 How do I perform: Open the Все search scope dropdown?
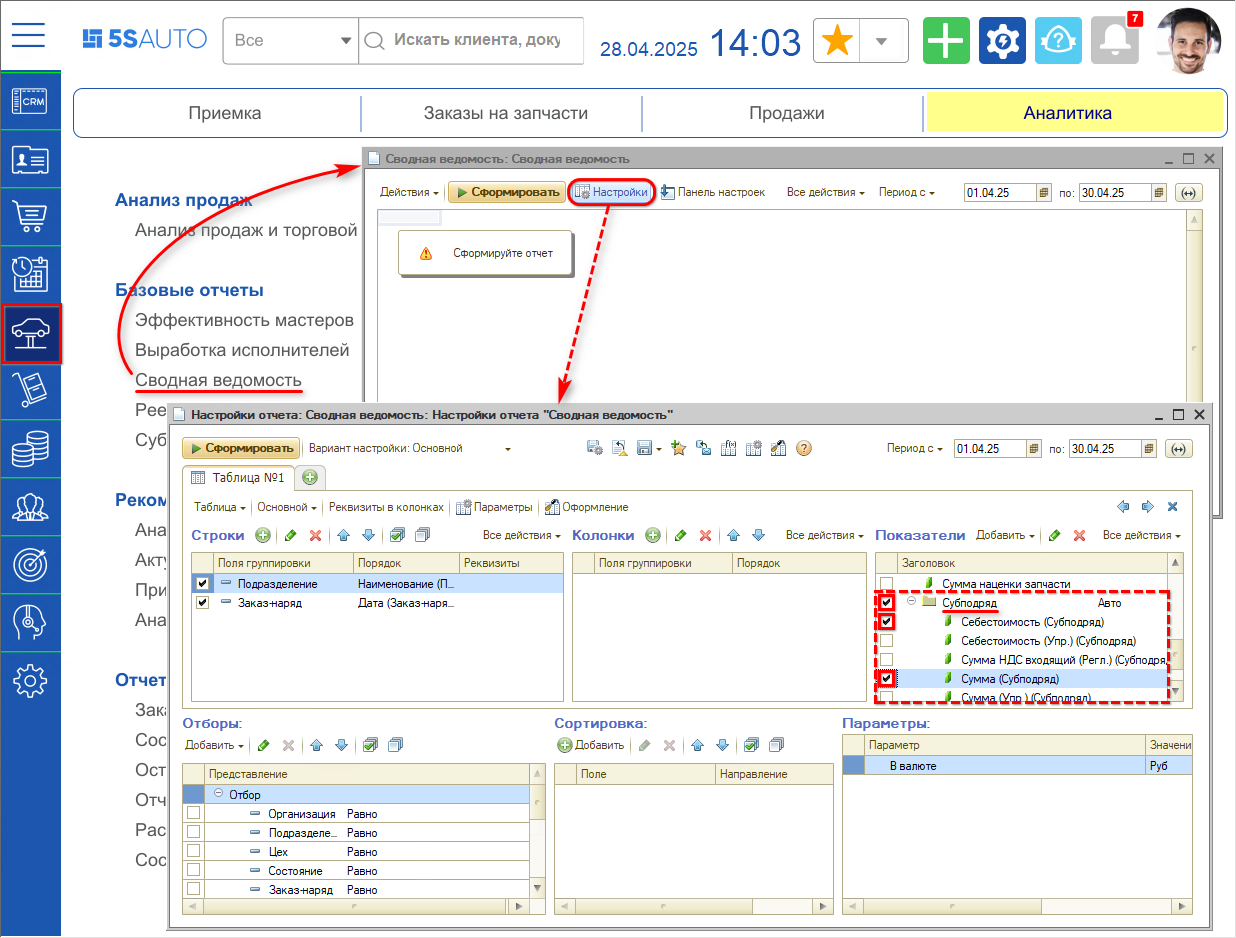290,41
